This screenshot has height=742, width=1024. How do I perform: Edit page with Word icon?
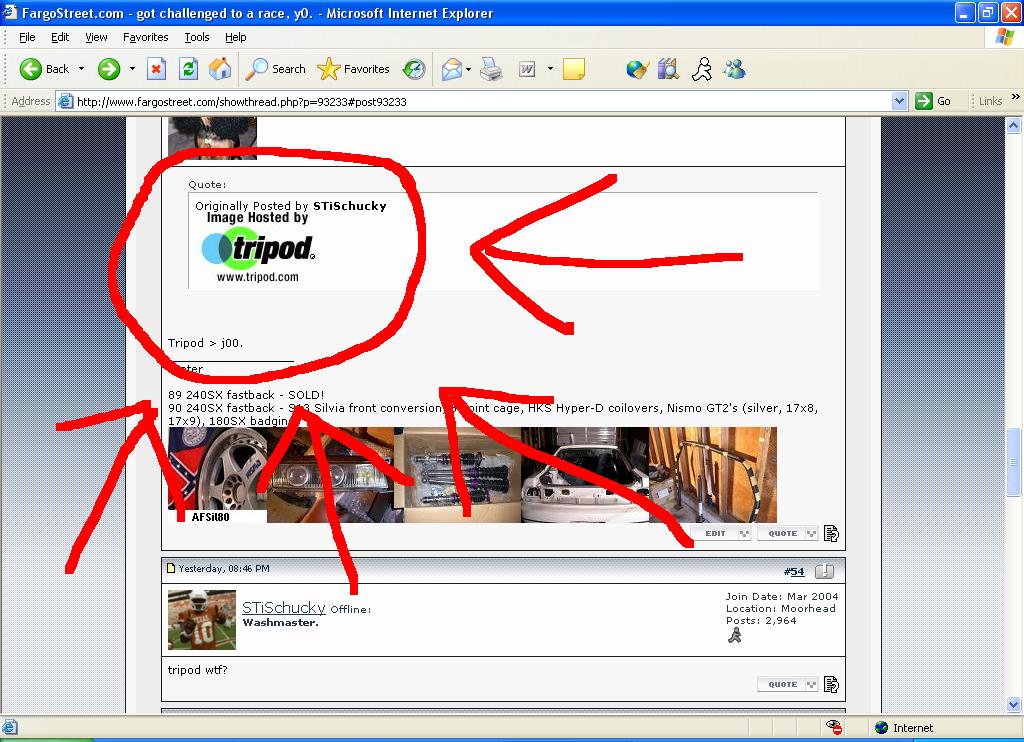tap(527, 69)
